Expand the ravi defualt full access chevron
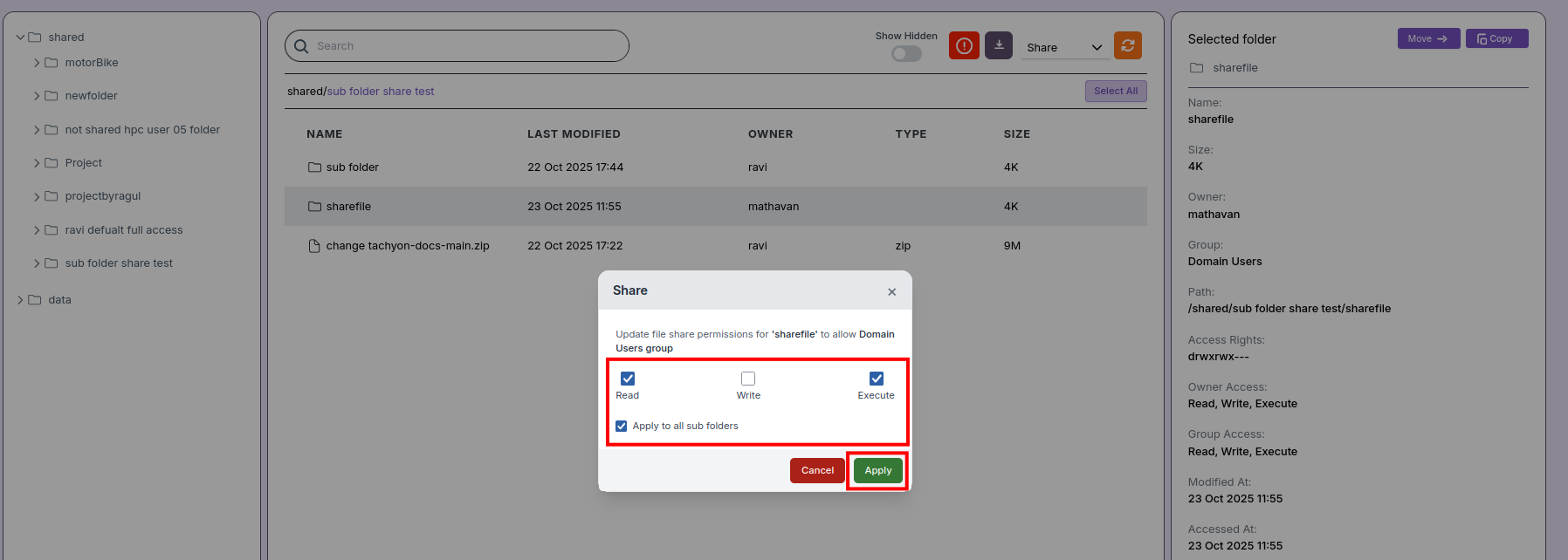 coord(37,230)
